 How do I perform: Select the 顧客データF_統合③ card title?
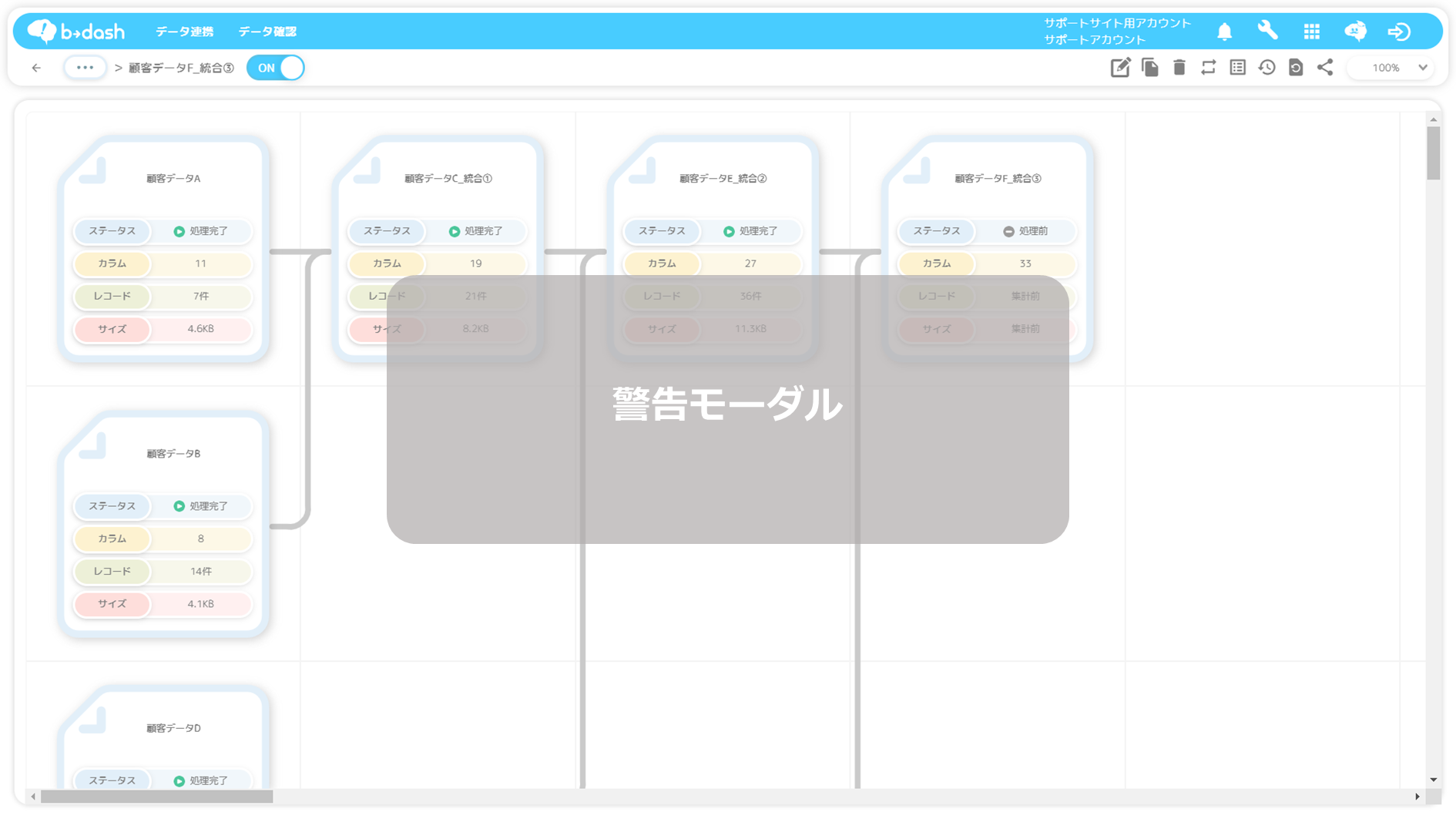998,179
